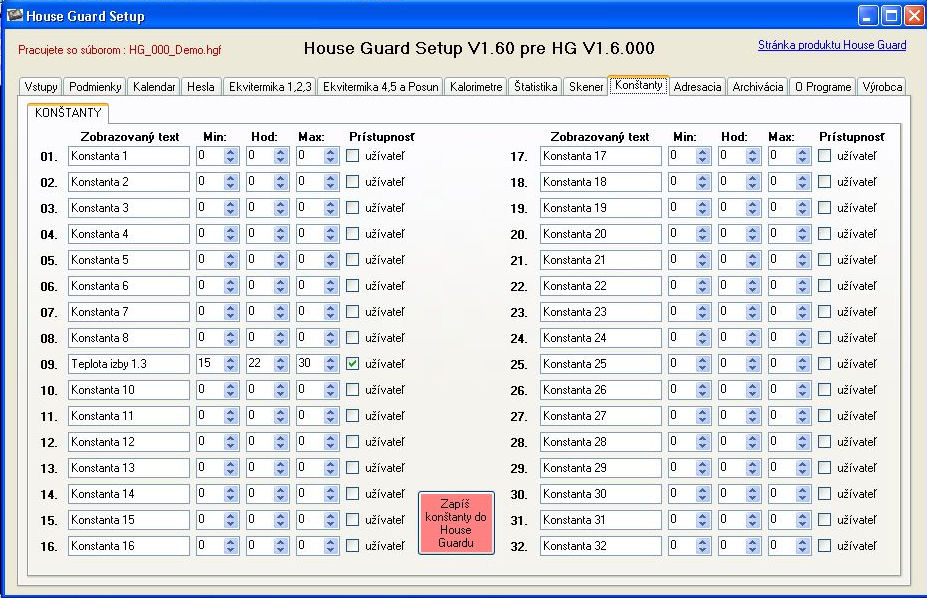Viewport: 927px width, 598px height.
Task: Increase Hod value for Teplota izby 1.3
Action: (281, 360)
